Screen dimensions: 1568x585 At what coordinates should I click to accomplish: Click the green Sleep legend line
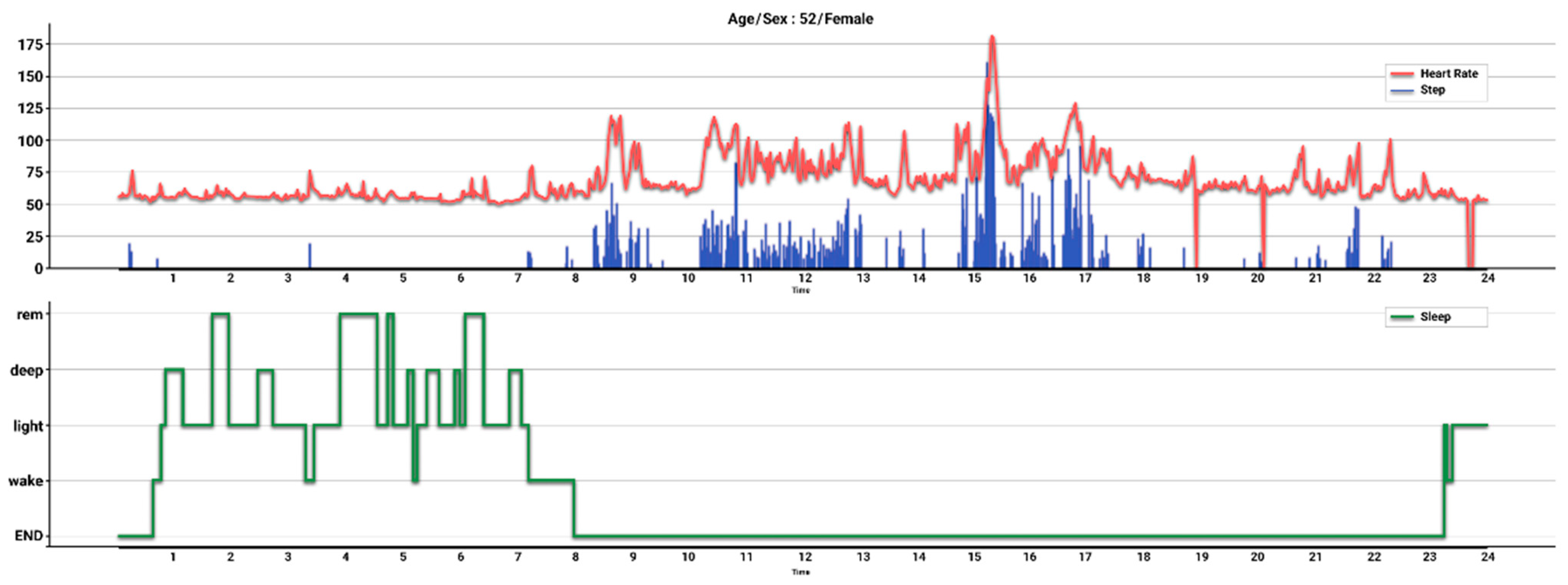(x=1402, y=317)
